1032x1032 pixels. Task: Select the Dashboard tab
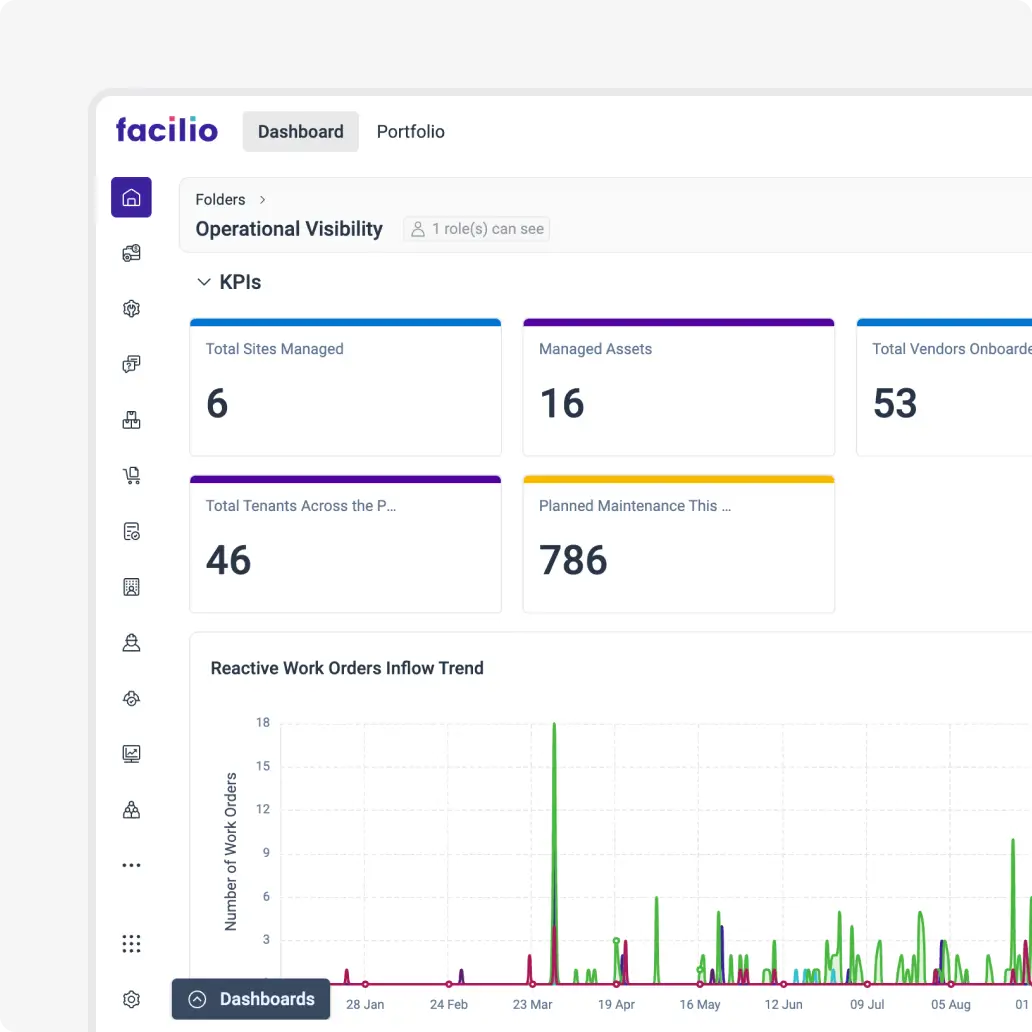(x=300, y=131)
